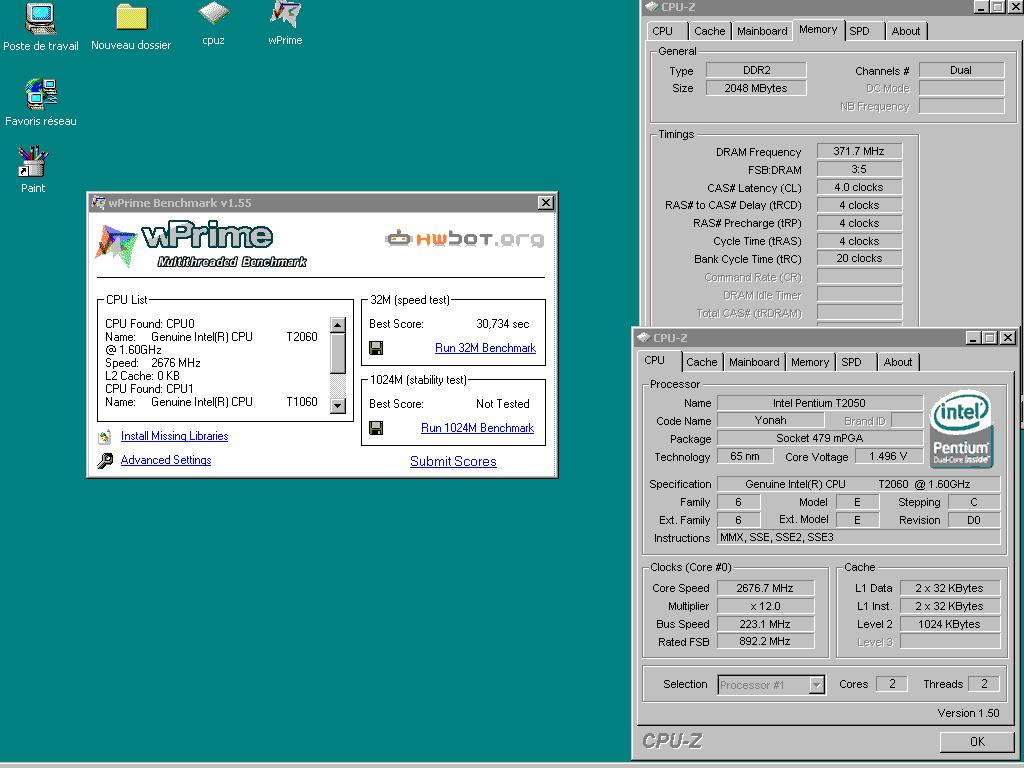Click the Channels # Dual field

coord(961,70)
